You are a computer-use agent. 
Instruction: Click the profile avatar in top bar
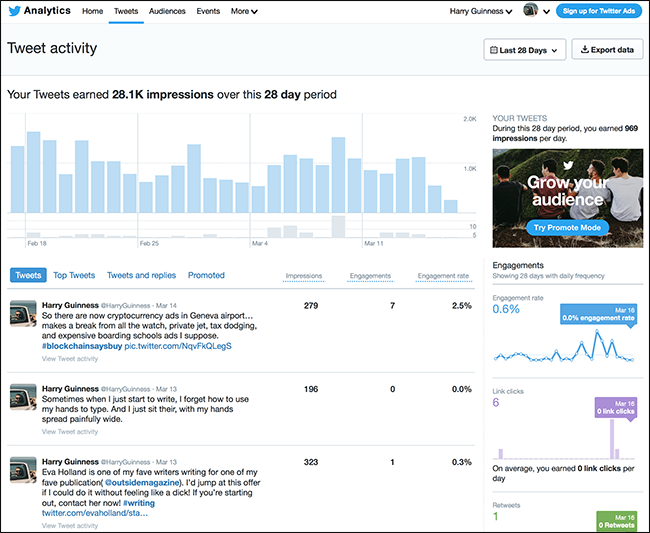530,10
